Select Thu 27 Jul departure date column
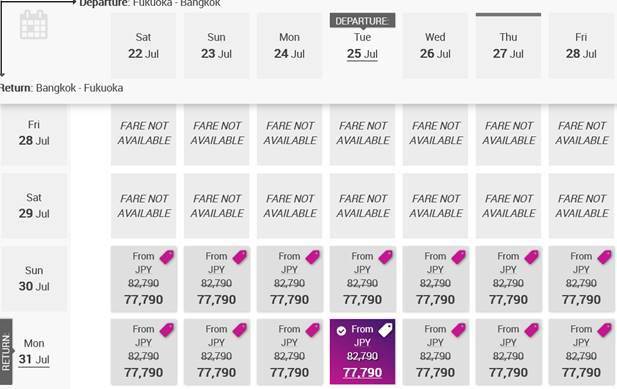This screenshot has width=617, height=389. pyautogui.click(x=508, y=46)
